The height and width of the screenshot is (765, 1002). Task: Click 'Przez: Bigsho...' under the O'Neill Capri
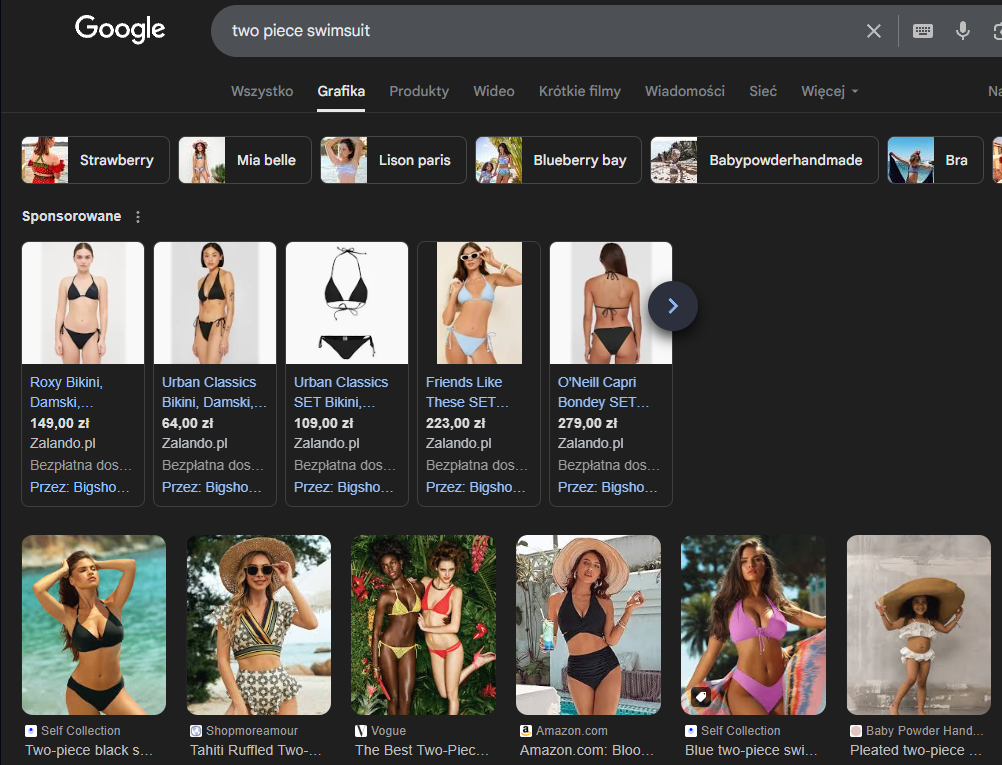pyautogui.click(x=608, y=487)
